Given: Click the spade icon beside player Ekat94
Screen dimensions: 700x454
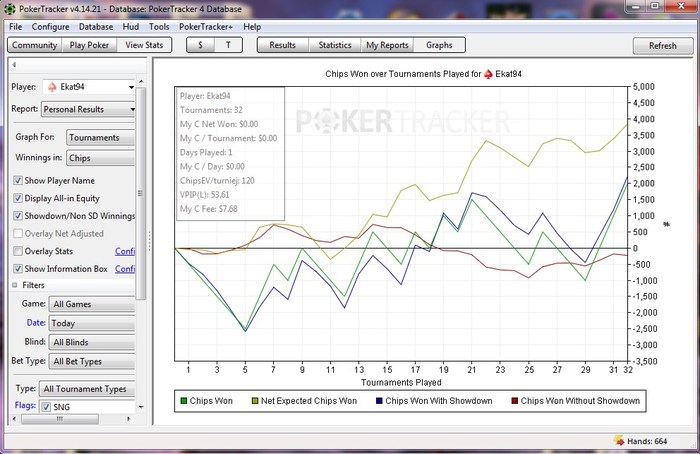Looking at the screenshot, I should tap(52, 87).
